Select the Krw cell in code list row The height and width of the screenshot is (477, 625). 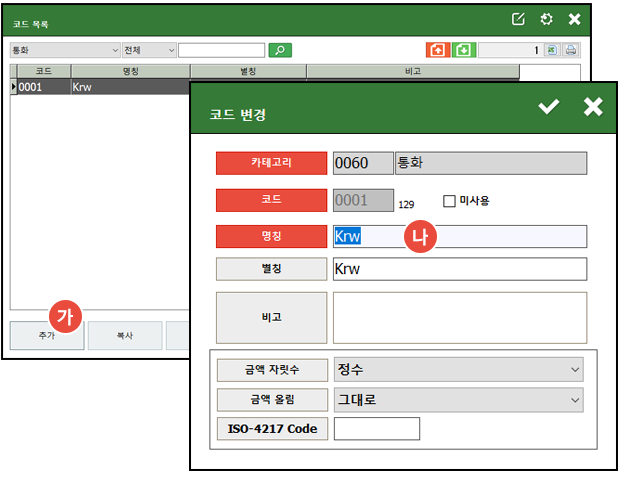coord(130,87)
